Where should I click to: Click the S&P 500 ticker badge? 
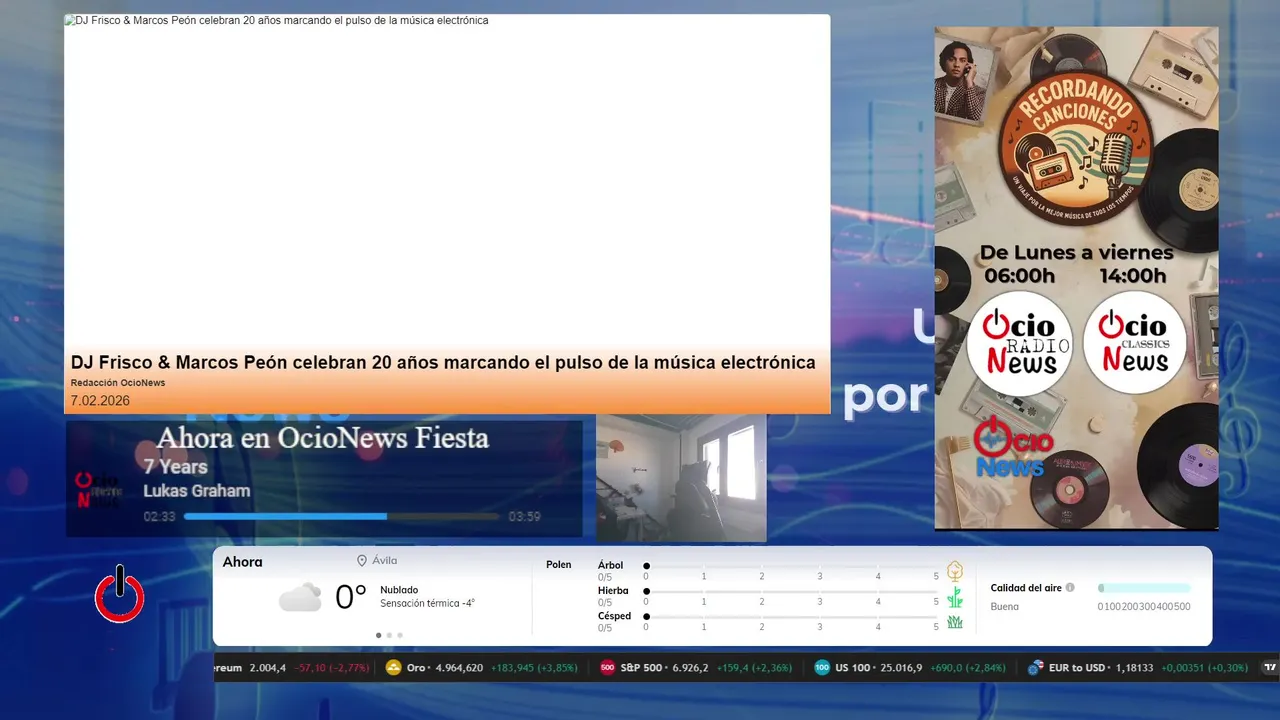tap(607, 668)
